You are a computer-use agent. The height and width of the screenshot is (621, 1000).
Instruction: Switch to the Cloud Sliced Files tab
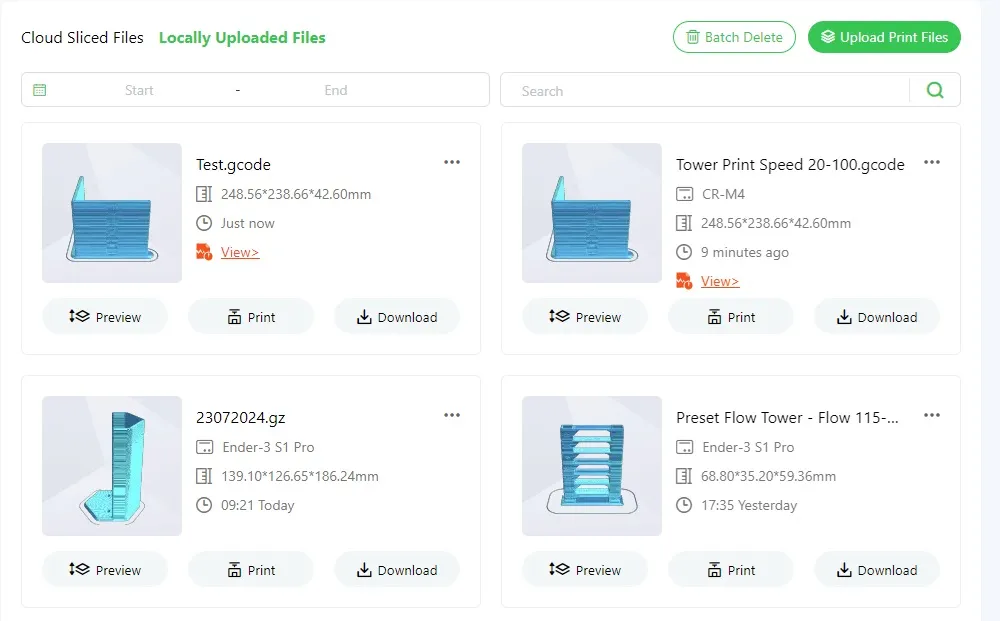coord(82,37)
